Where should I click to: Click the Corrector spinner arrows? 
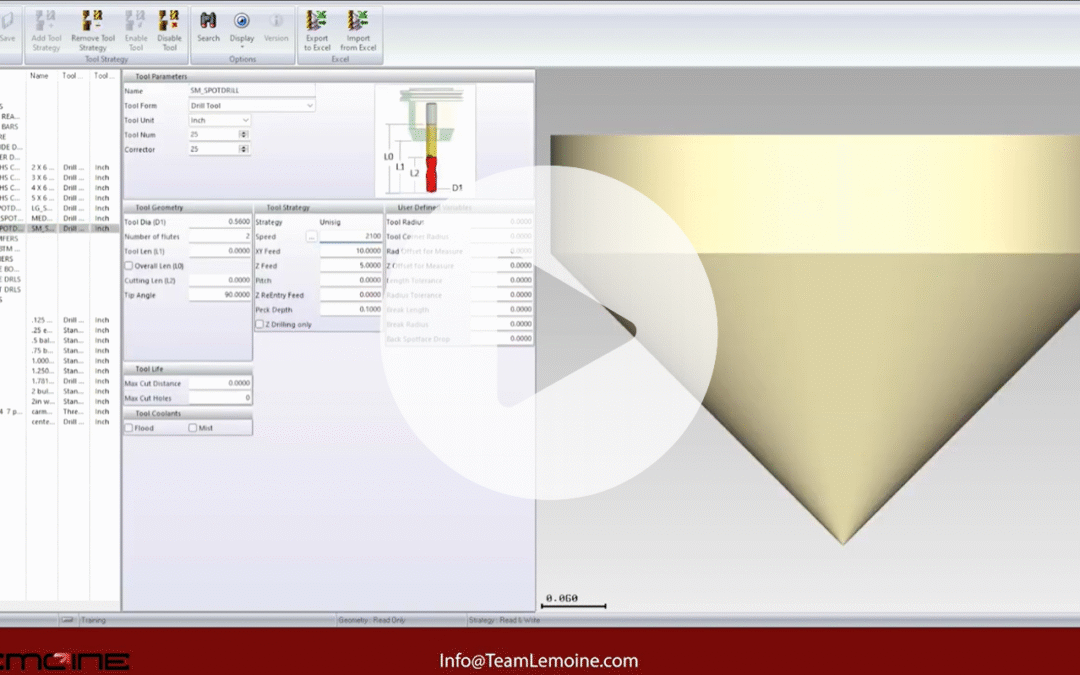click(x=244, y=149)
